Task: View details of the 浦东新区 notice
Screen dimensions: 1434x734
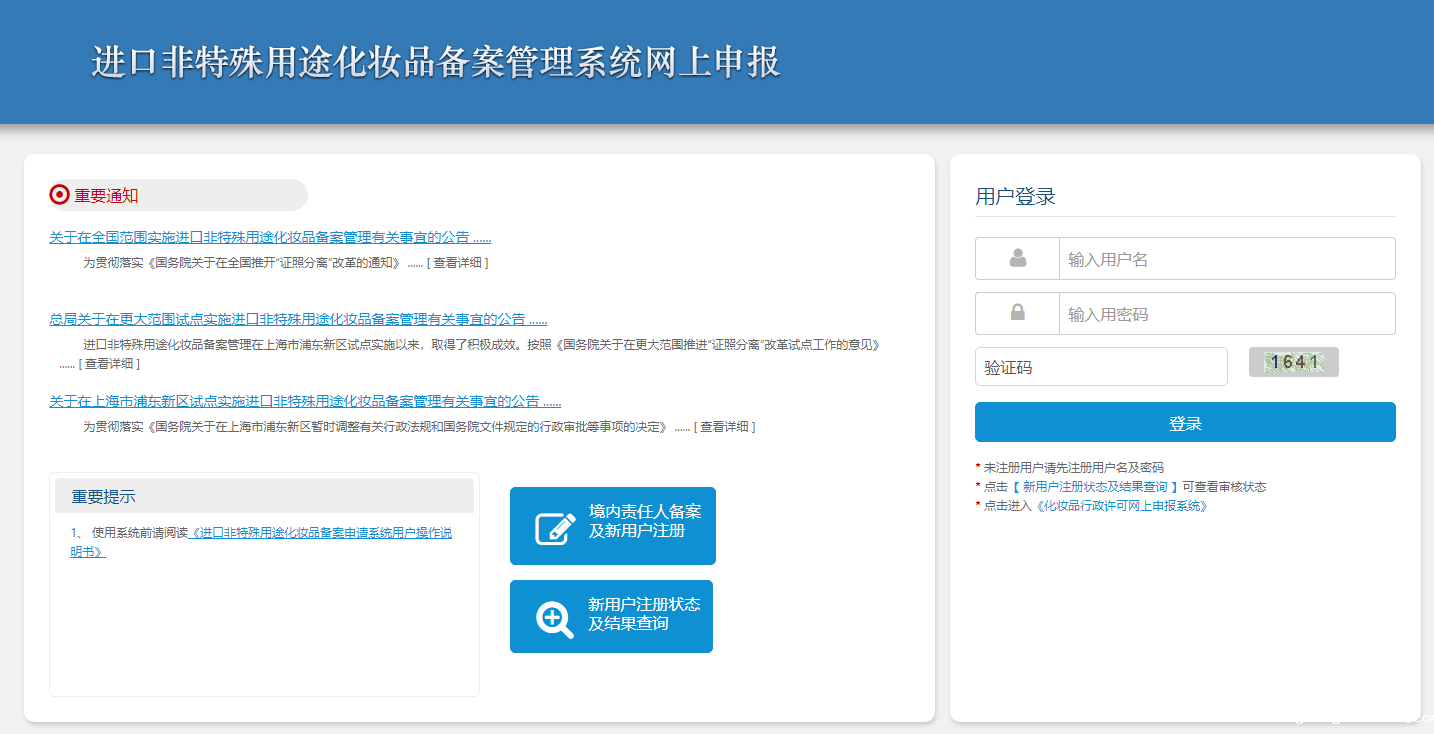Action: coord(725,427)
